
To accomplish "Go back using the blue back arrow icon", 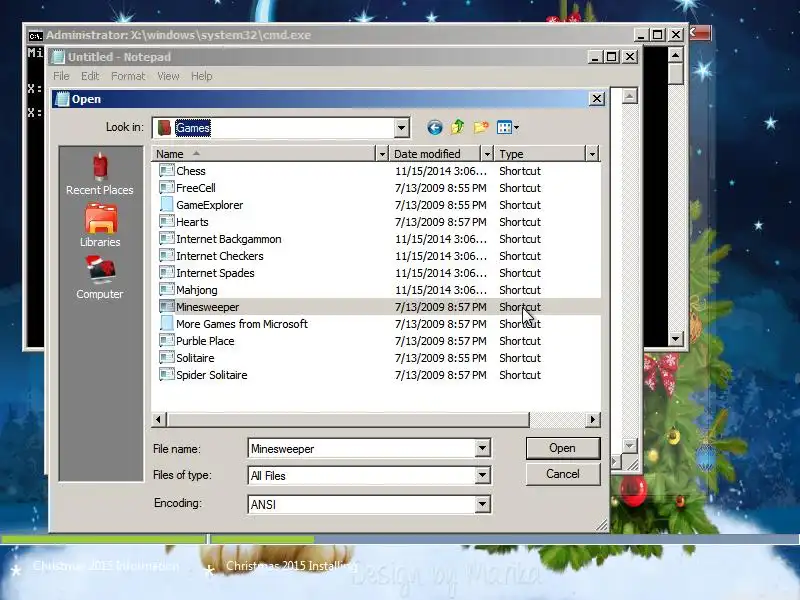I will [x=435, y=127].
